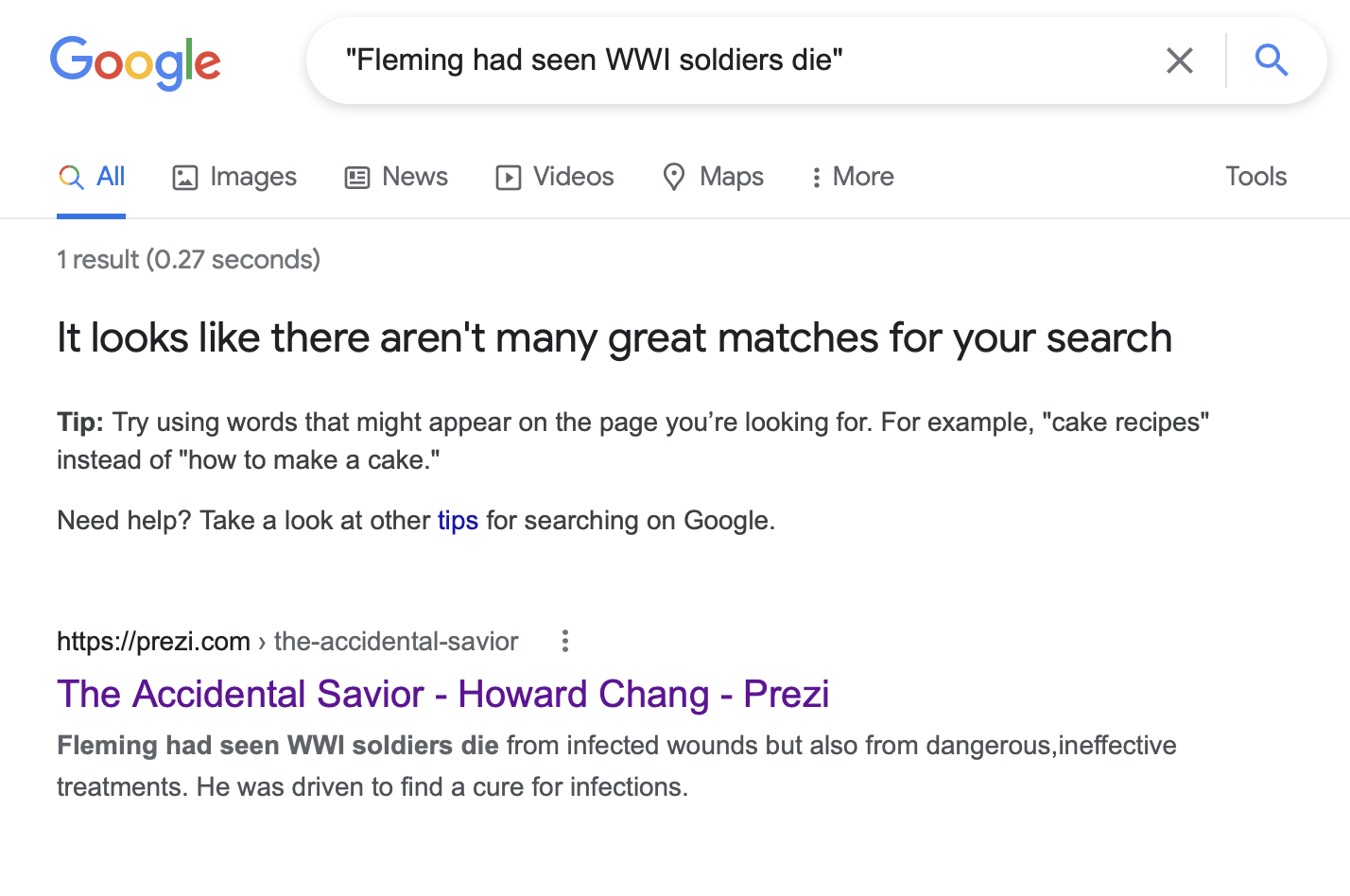The width and height of the screenshot is (1350, 896).
Task: Expand the More search categories menu
Action: (x=853, y=178)
